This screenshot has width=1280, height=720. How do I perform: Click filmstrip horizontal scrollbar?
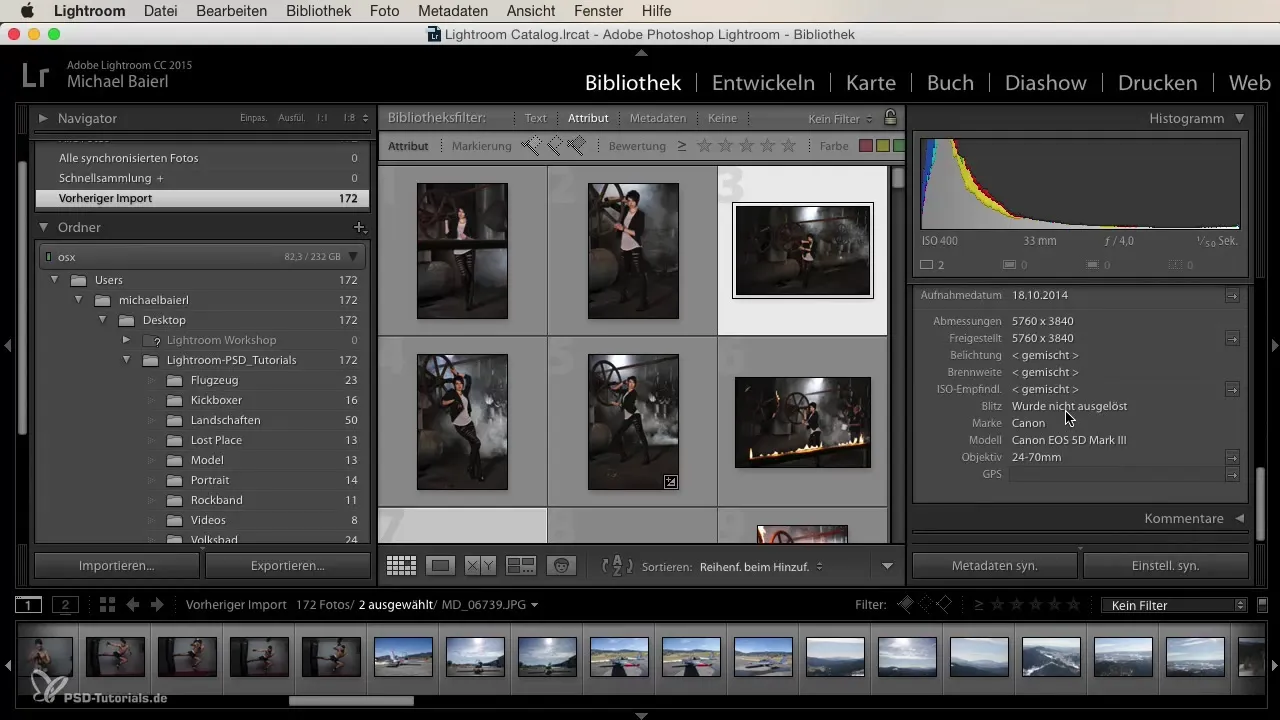click(351, 701)
